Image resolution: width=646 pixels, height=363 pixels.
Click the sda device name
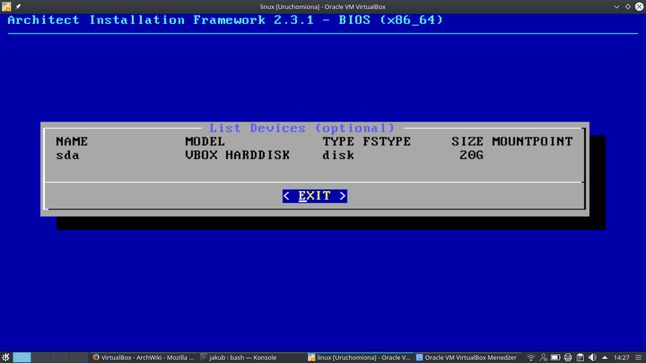click(x=68, y=155)
